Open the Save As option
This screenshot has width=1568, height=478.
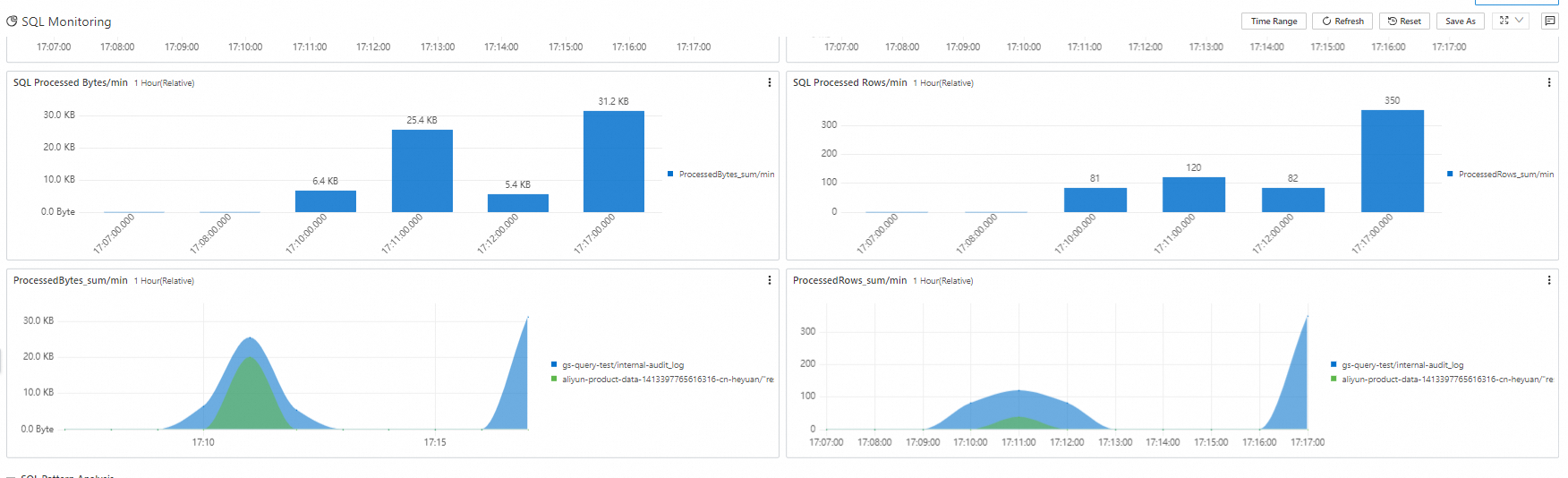(1461, 21)
